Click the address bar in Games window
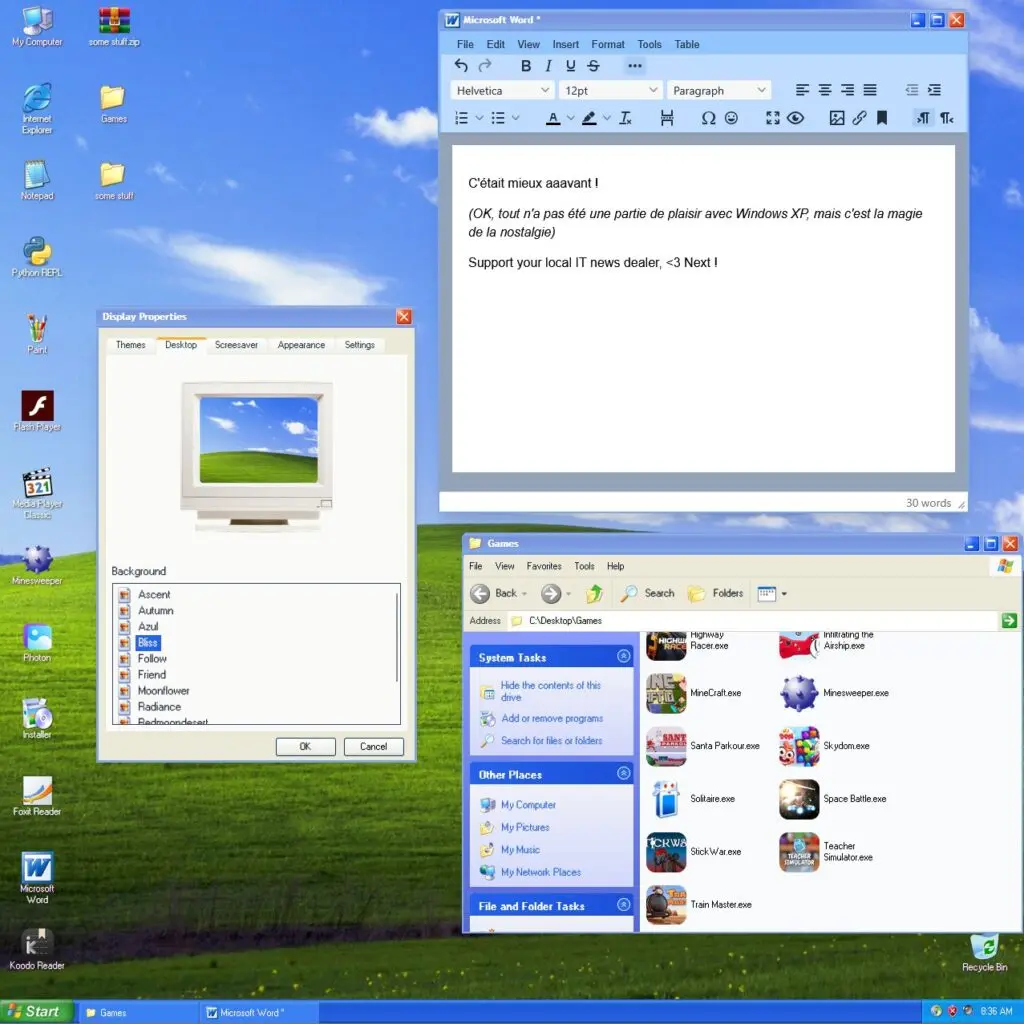Screen dimensions: 1024x1024 point(753,620)
